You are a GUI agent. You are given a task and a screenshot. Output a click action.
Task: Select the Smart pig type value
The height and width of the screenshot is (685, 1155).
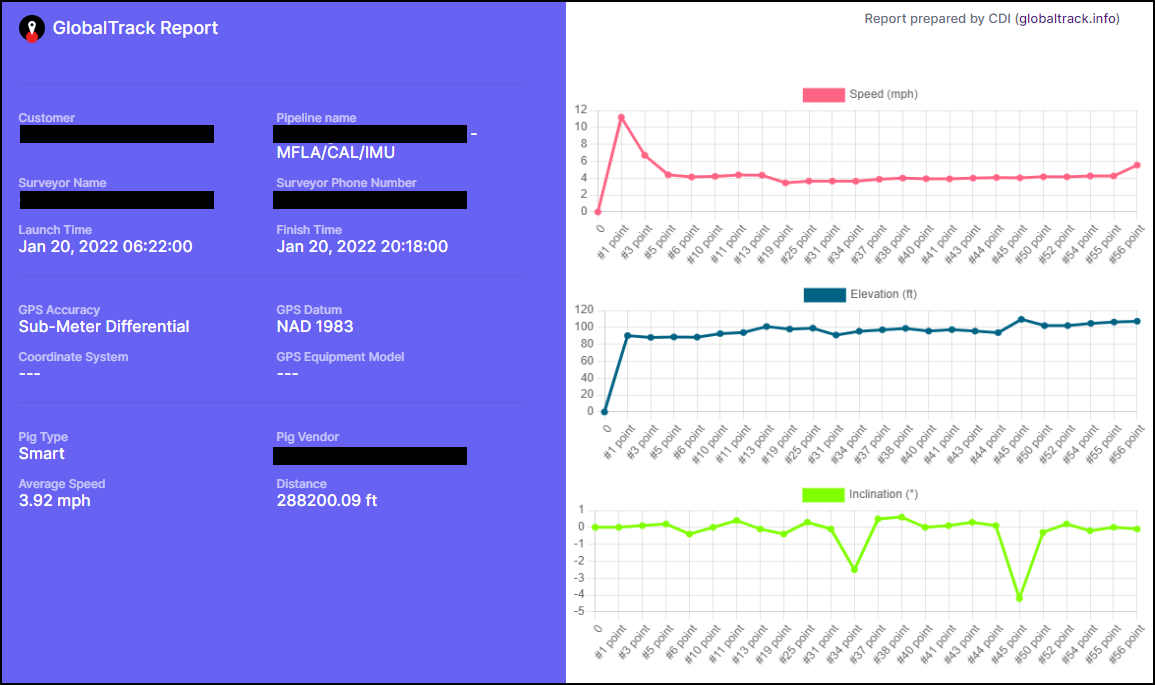pyautogui.click(x=40, y=453)
